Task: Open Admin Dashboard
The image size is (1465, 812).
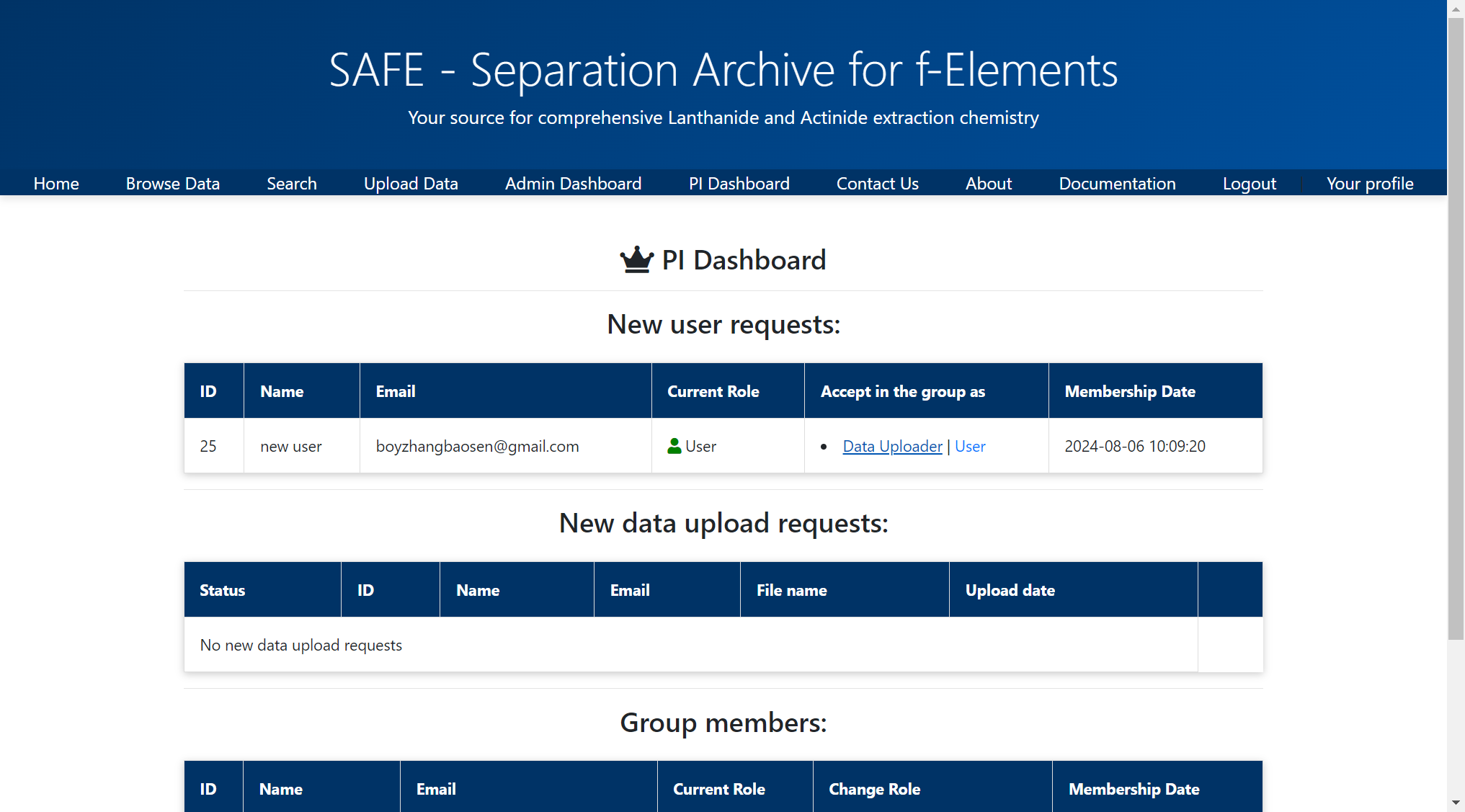Action: click(x=573, y=184)
